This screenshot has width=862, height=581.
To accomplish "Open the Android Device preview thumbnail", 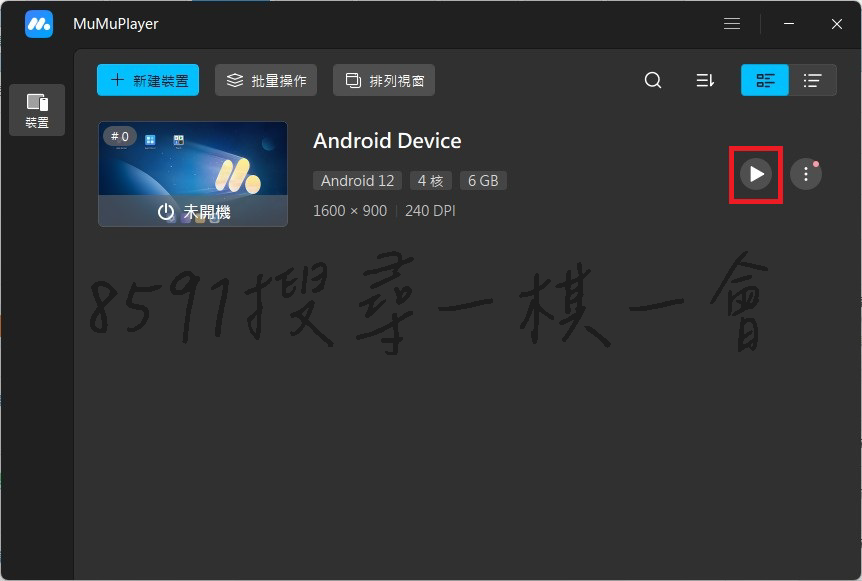I will coord(193,174).
